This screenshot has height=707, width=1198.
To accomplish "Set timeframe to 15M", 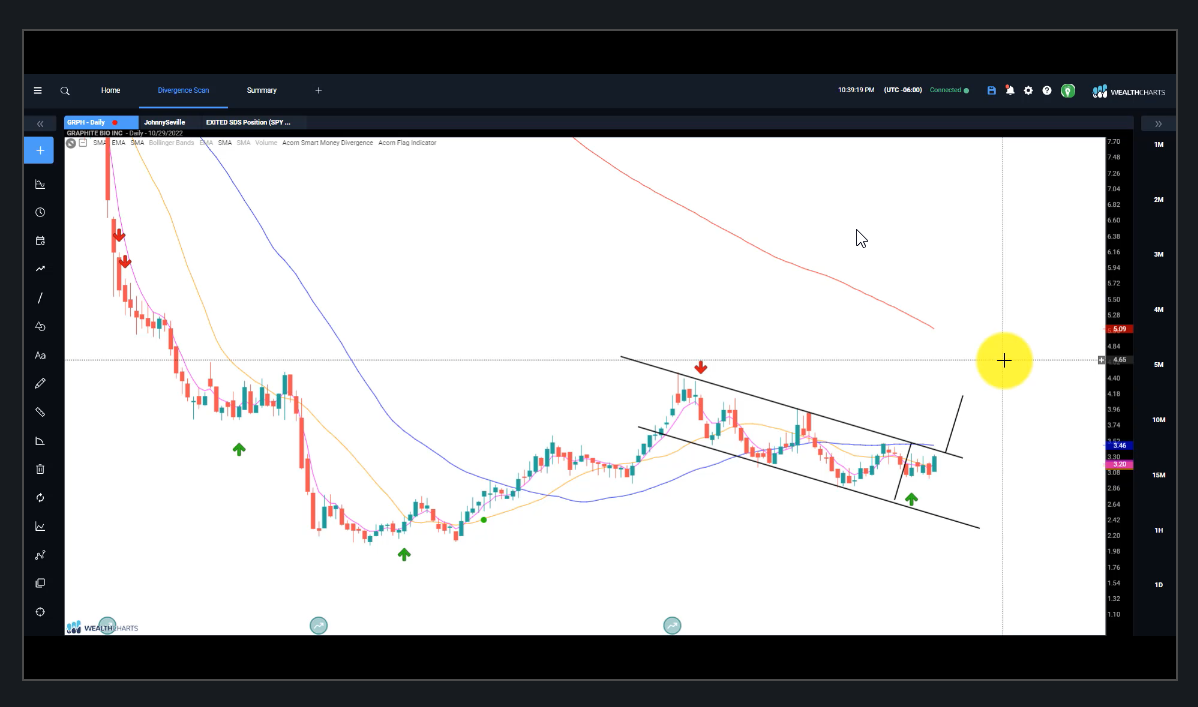I will click(x=1158, y=475).
